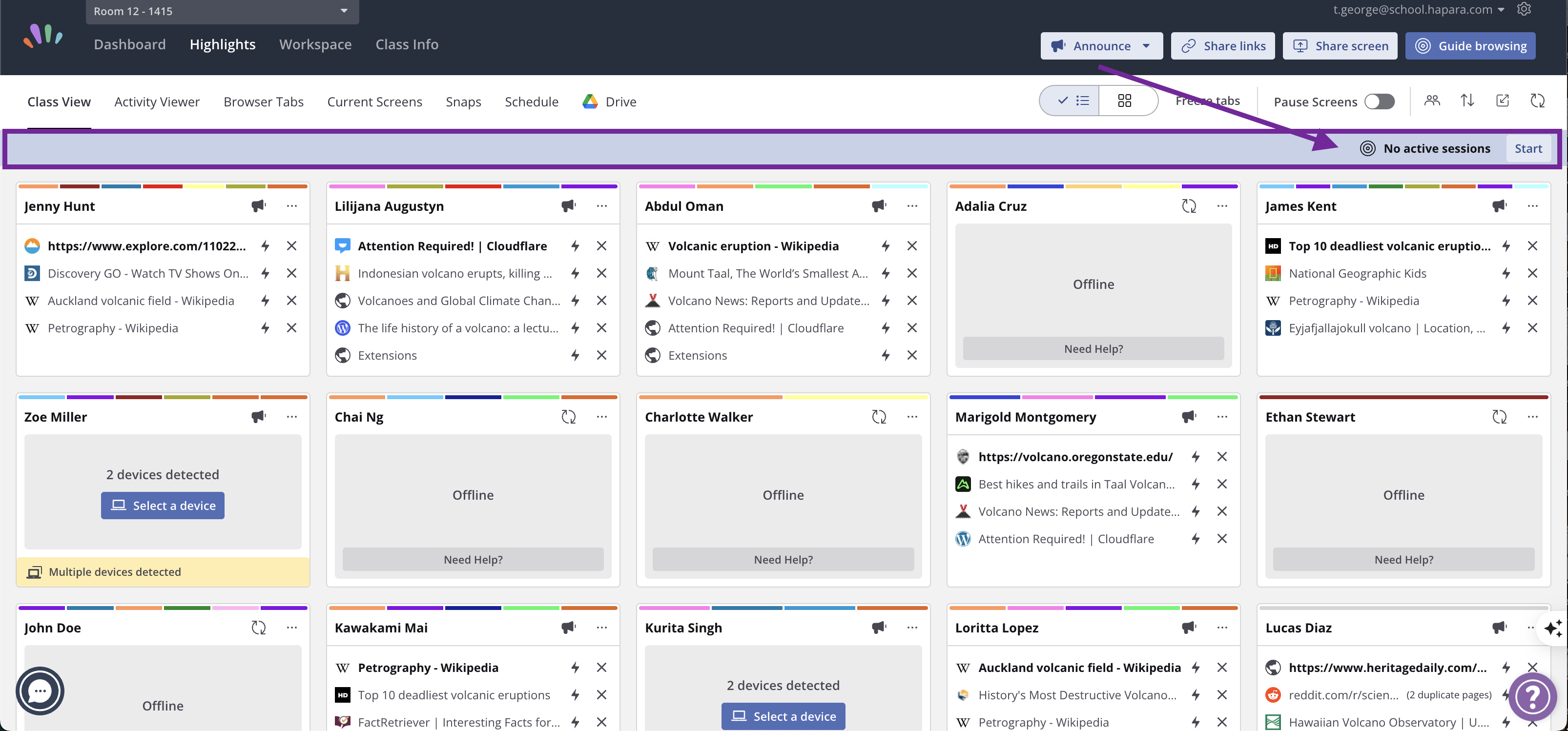Toggle the Pause Screens switch
1568x731 pixels.
(x=1379, y=102)
